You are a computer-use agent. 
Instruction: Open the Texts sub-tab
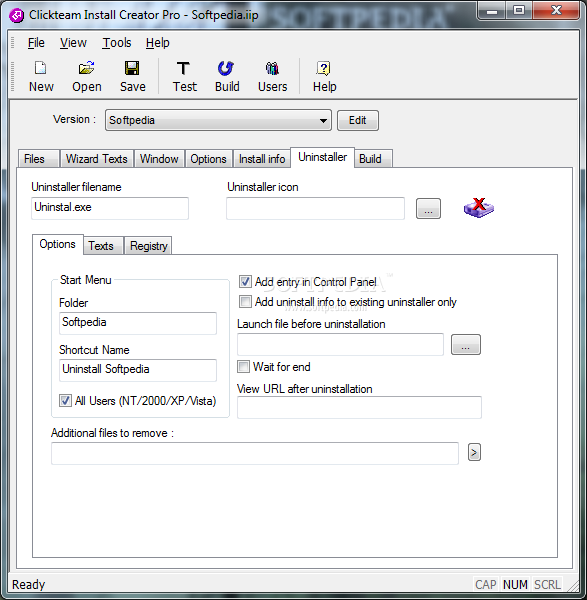point(103,245)
